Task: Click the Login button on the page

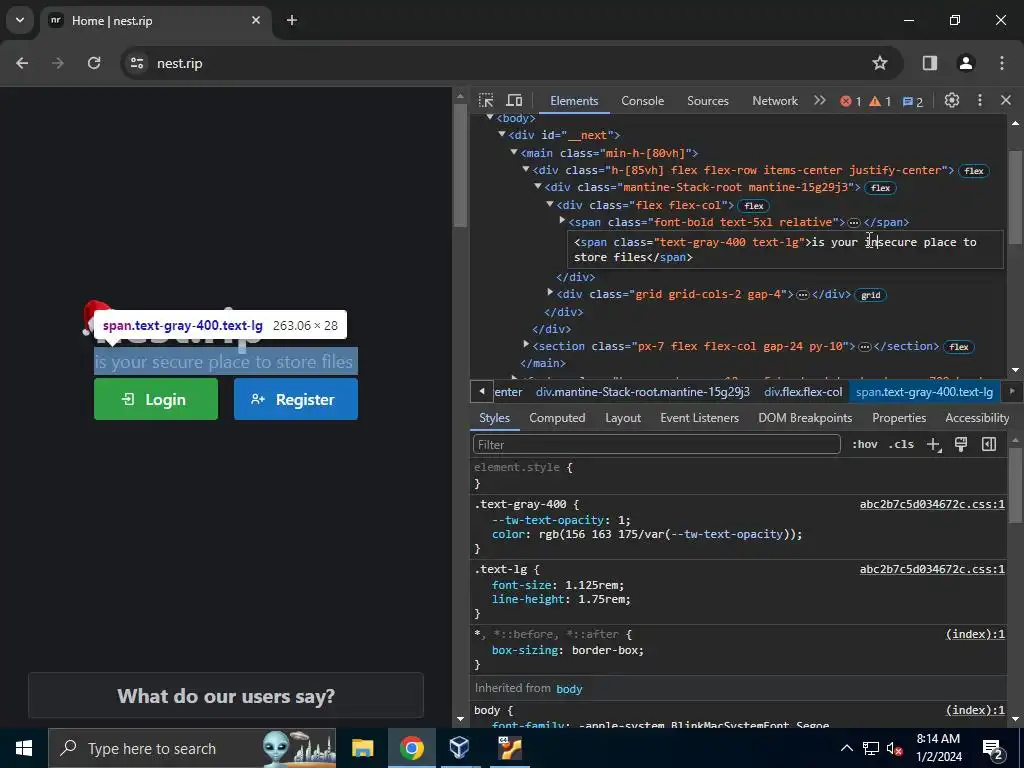Action: coord(156,399)
